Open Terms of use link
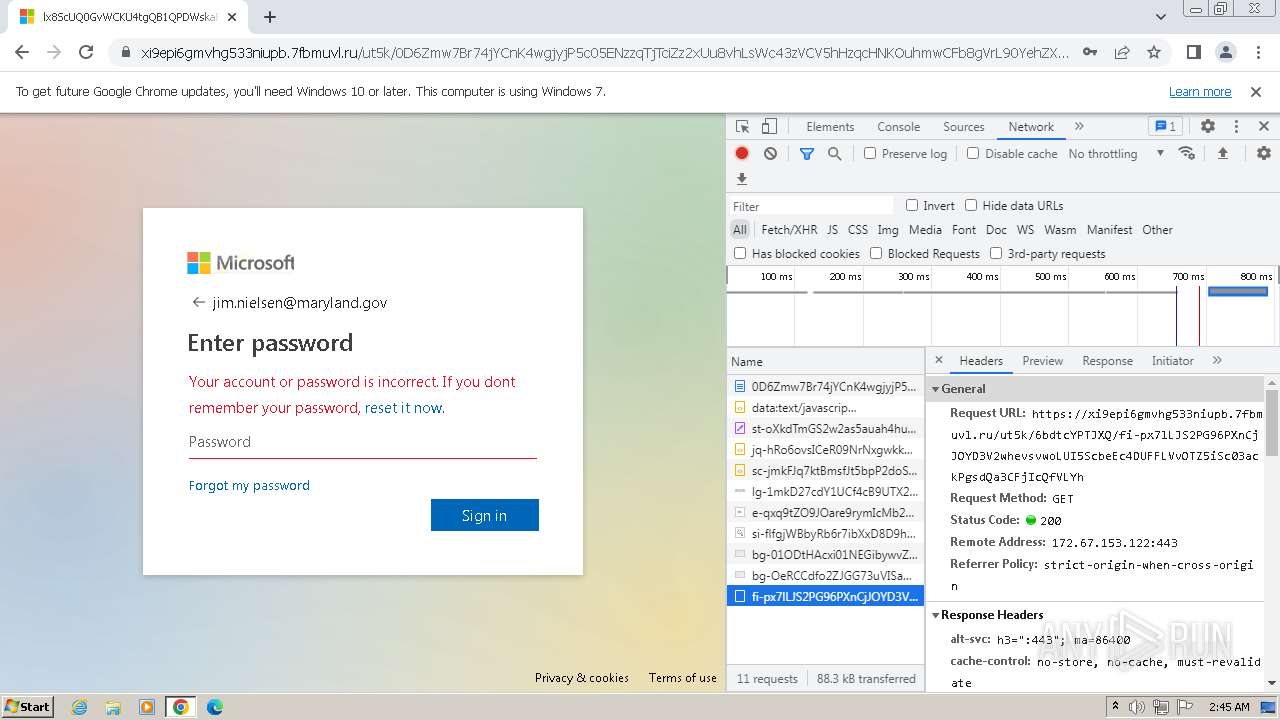1280x720 pixels. point(683,677)
